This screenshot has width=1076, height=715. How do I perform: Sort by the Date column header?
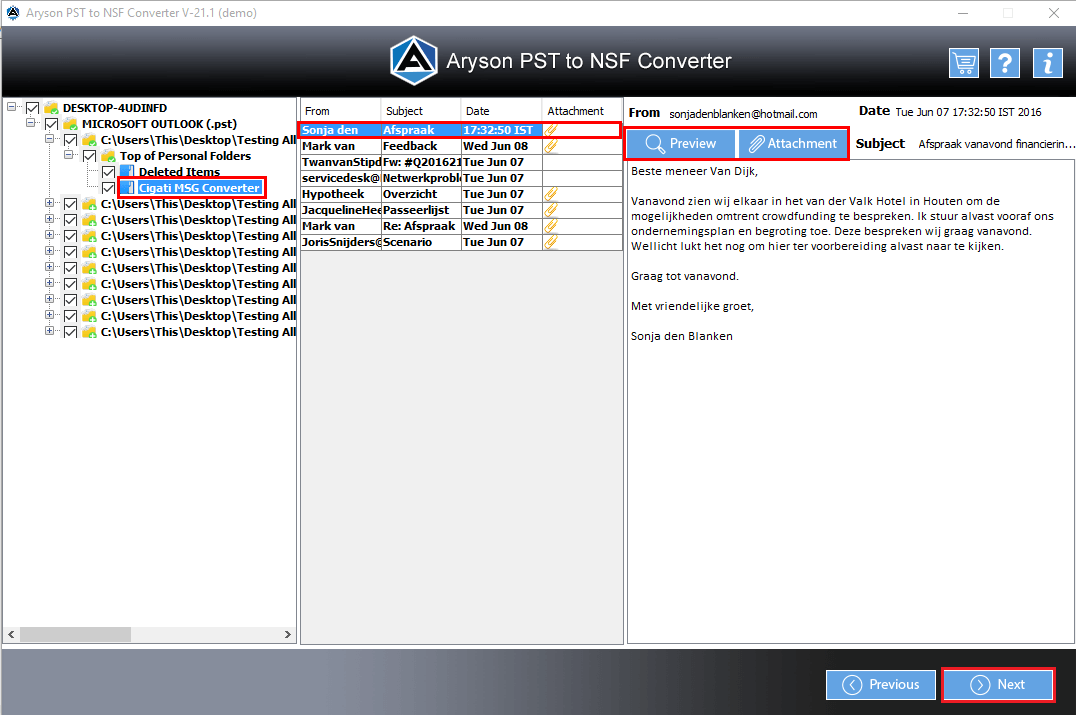coord(501,110)
